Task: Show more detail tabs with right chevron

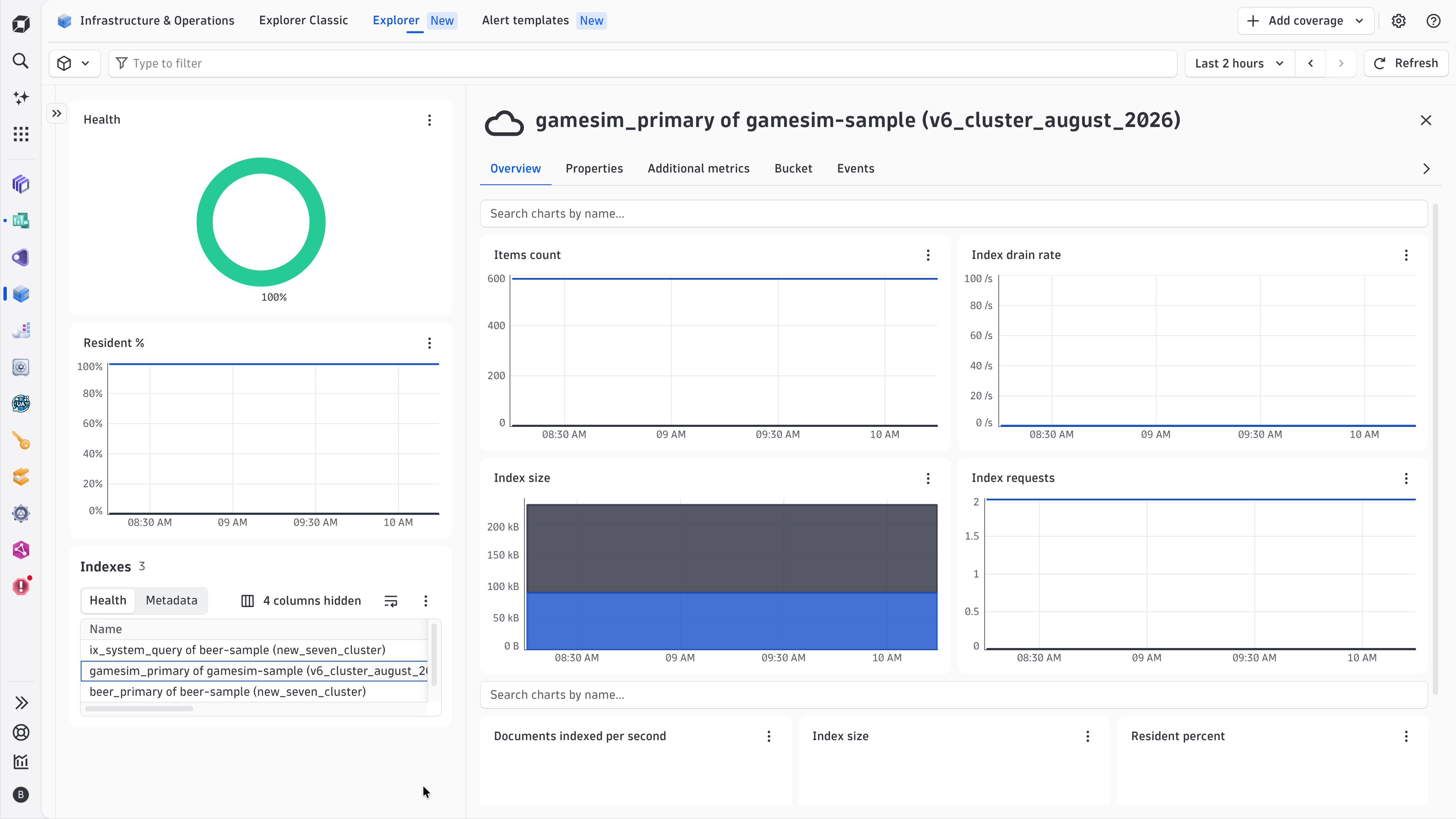Action: point(1426,168)
